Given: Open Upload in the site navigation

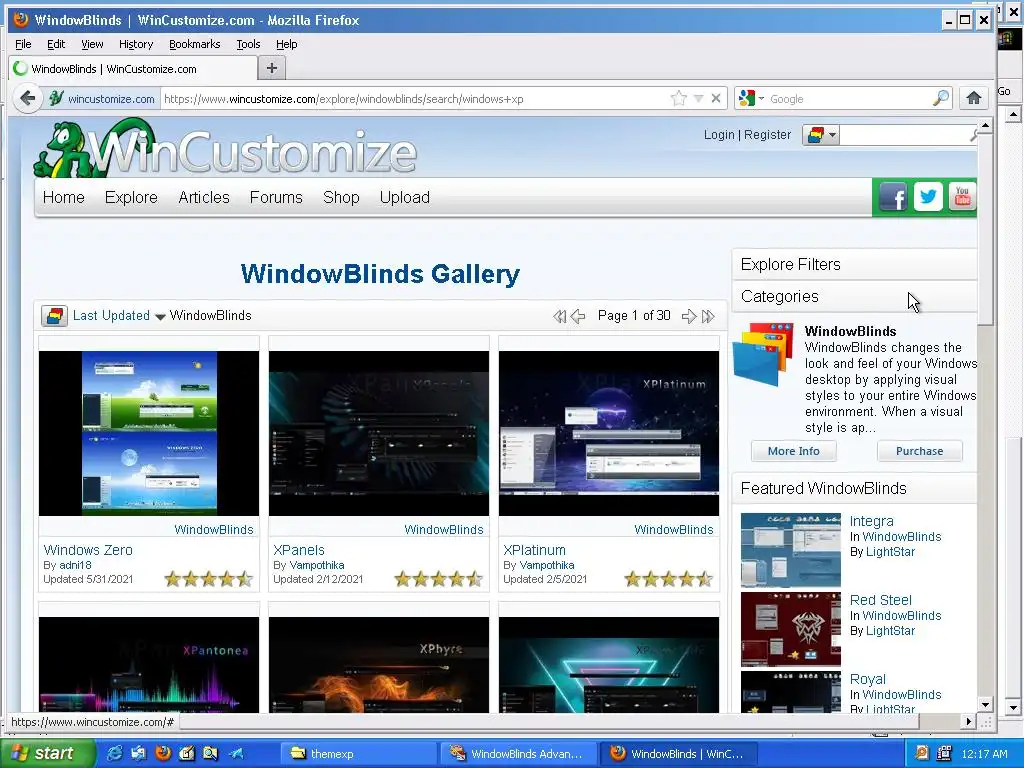Looking at the screenshot, I should tap(404, 197).
